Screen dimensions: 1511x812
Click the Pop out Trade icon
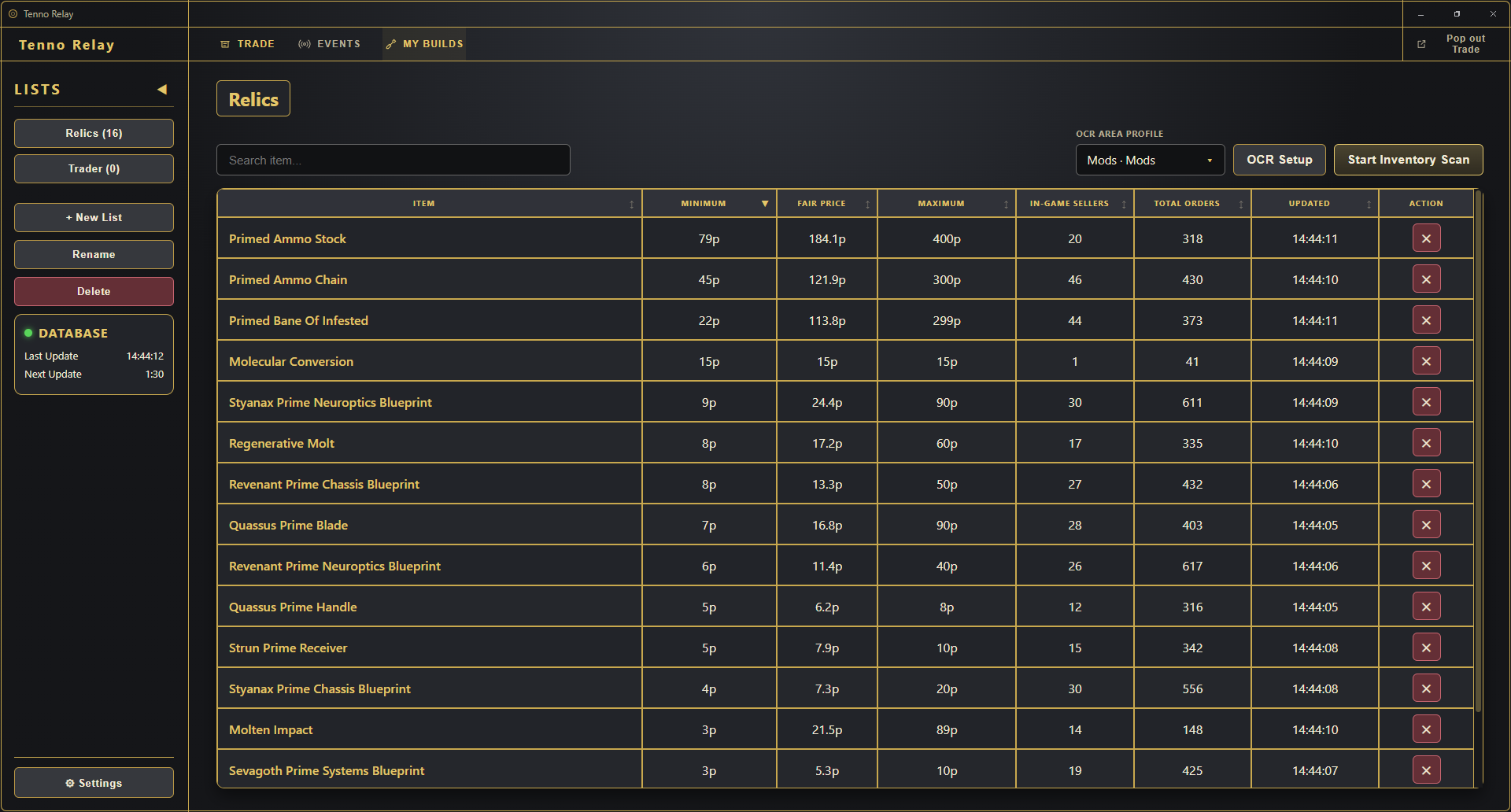click(x=1421, y=44)
